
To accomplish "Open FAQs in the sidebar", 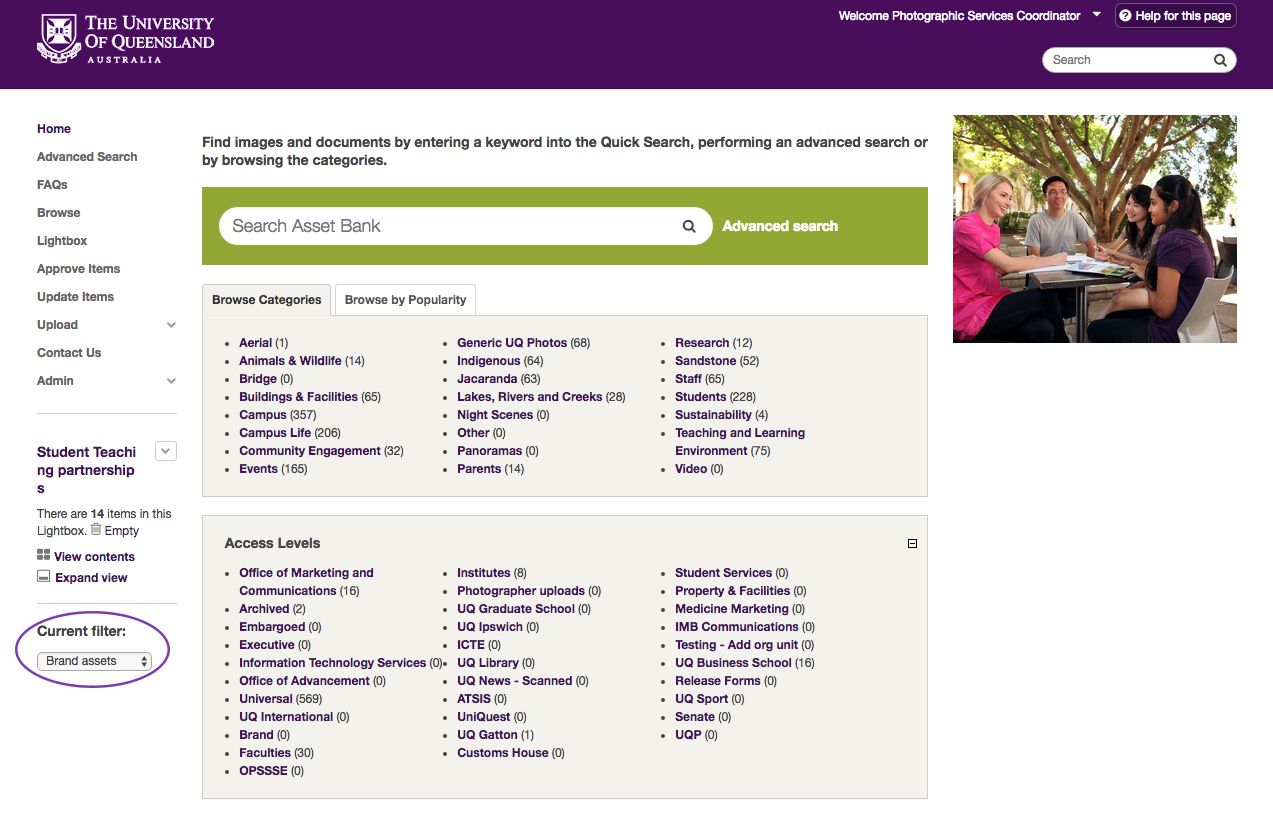I will (52, 185).
